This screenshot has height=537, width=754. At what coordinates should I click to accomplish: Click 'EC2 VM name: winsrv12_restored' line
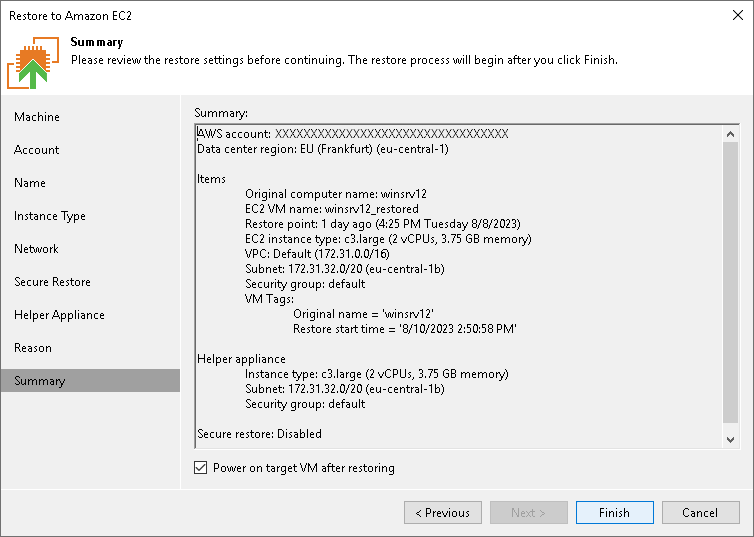pos(332,209)
